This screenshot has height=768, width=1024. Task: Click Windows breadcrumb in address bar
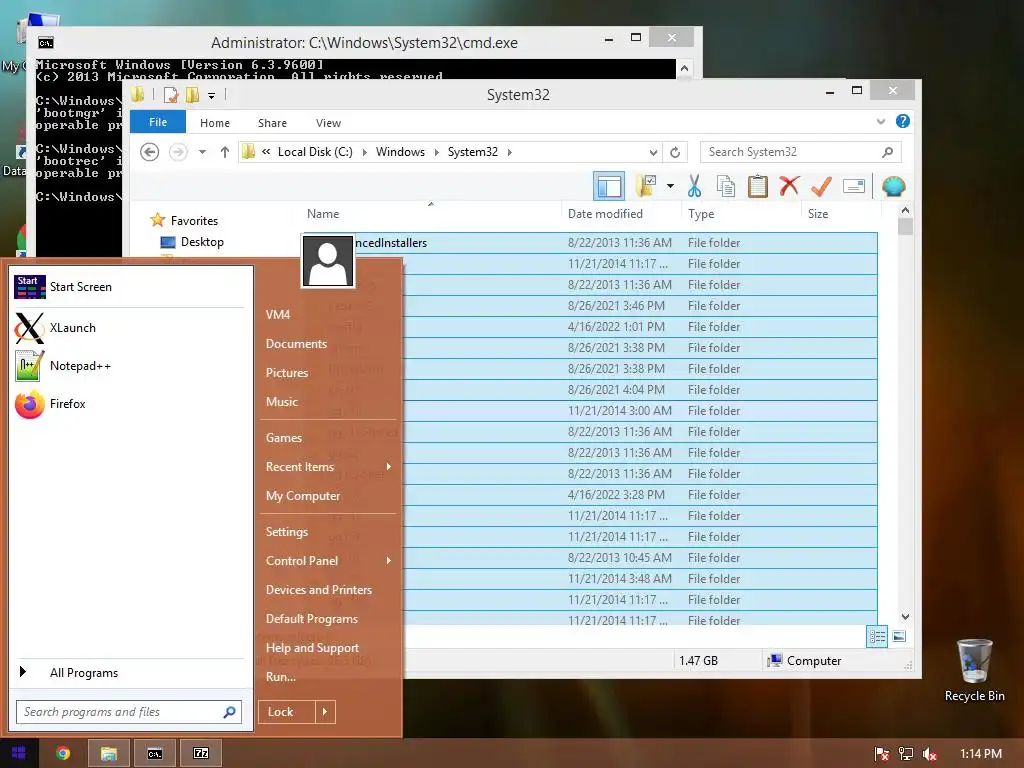pos(400,152)
